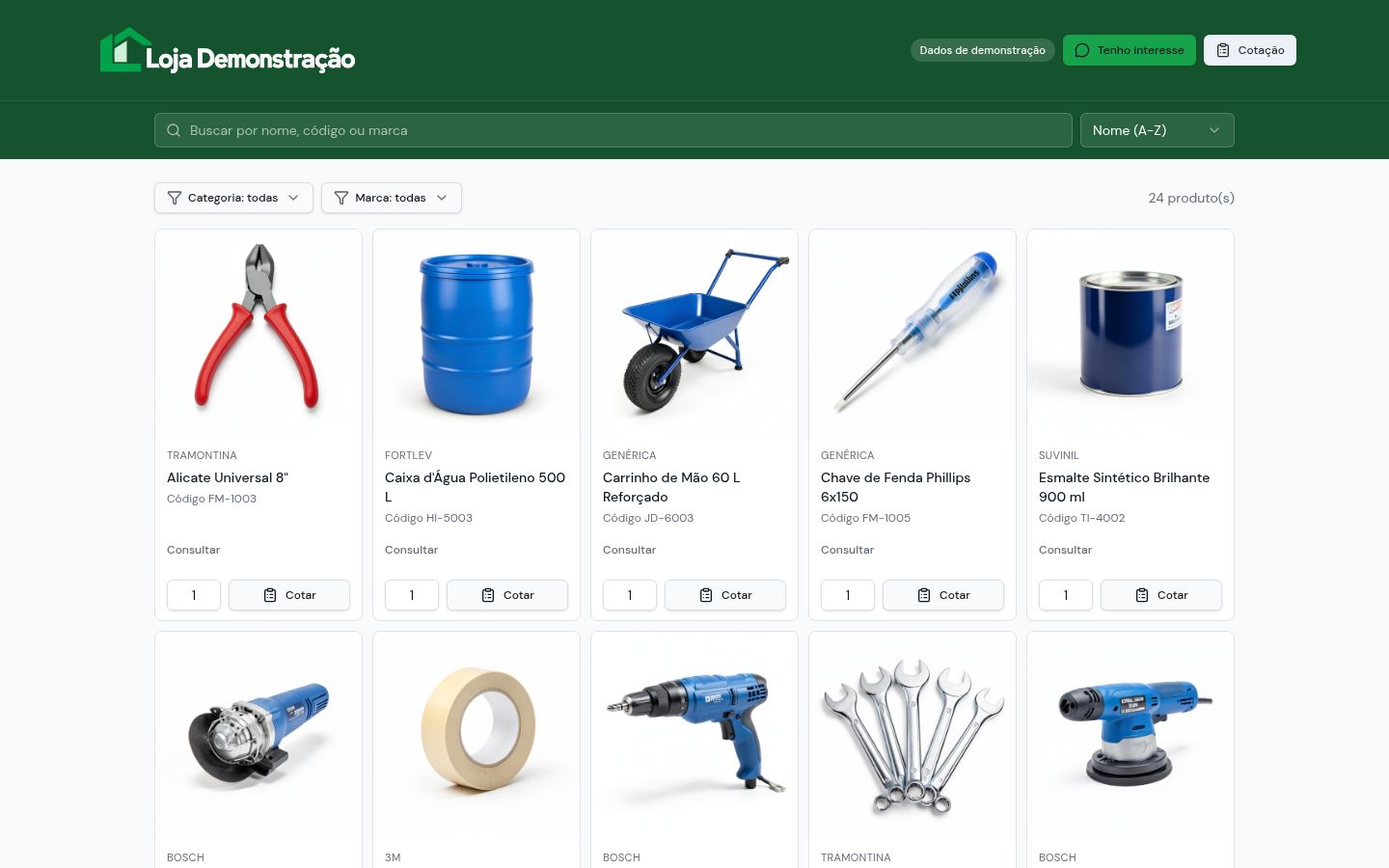Select quantity field for Caixa d'Água Polietileno
This screenshot has width=1389, height=868.
point(412,595)
